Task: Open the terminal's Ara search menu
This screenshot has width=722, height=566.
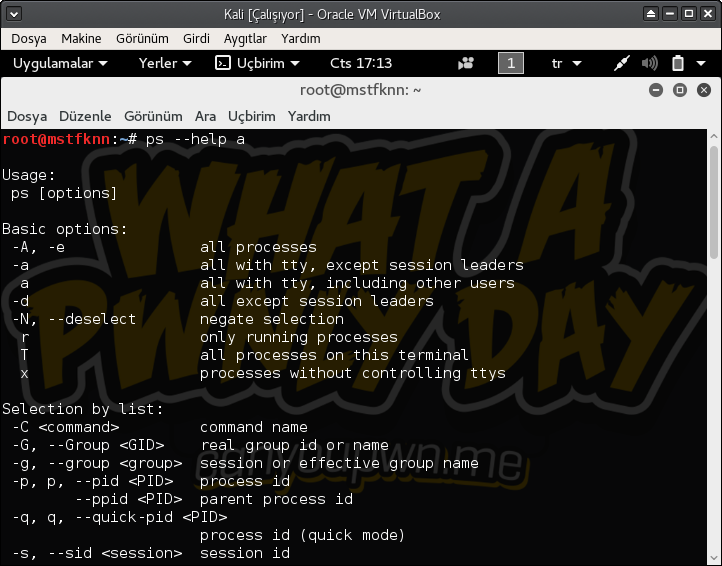Action: (205, 116)
